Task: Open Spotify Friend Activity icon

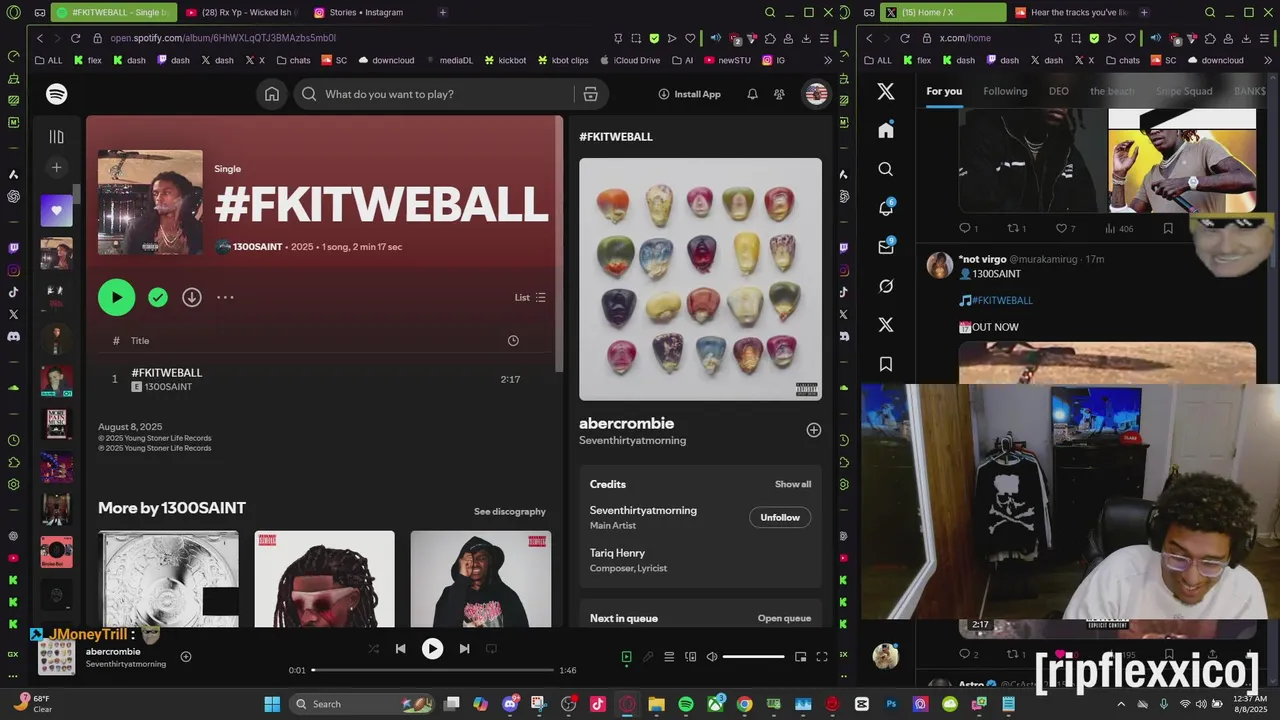Action: point(779,94)
